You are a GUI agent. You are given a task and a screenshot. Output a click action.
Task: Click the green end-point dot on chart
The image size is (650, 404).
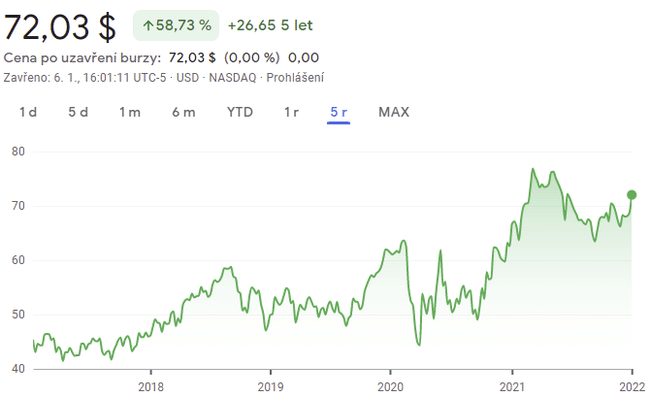click(x=632, y=194)
